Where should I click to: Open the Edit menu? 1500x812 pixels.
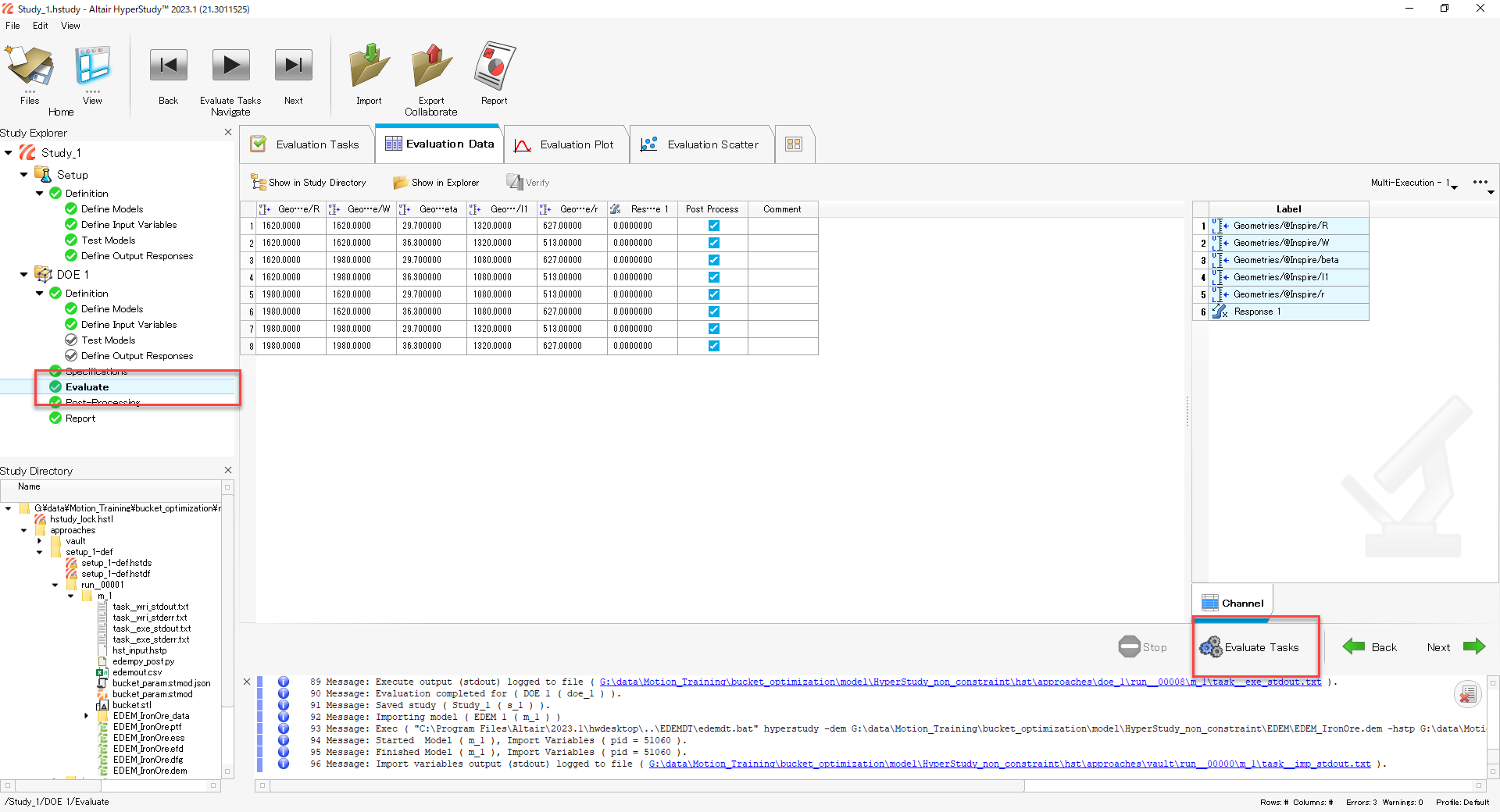(x=41, y=26)
